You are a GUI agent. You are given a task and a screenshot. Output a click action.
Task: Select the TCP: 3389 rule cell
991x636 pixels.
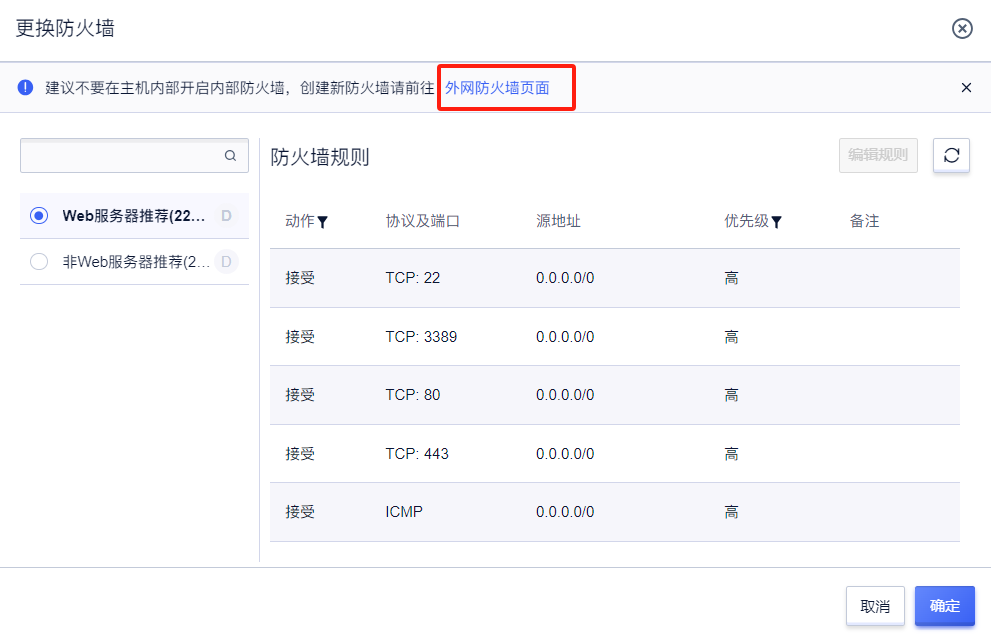point(421,337)
